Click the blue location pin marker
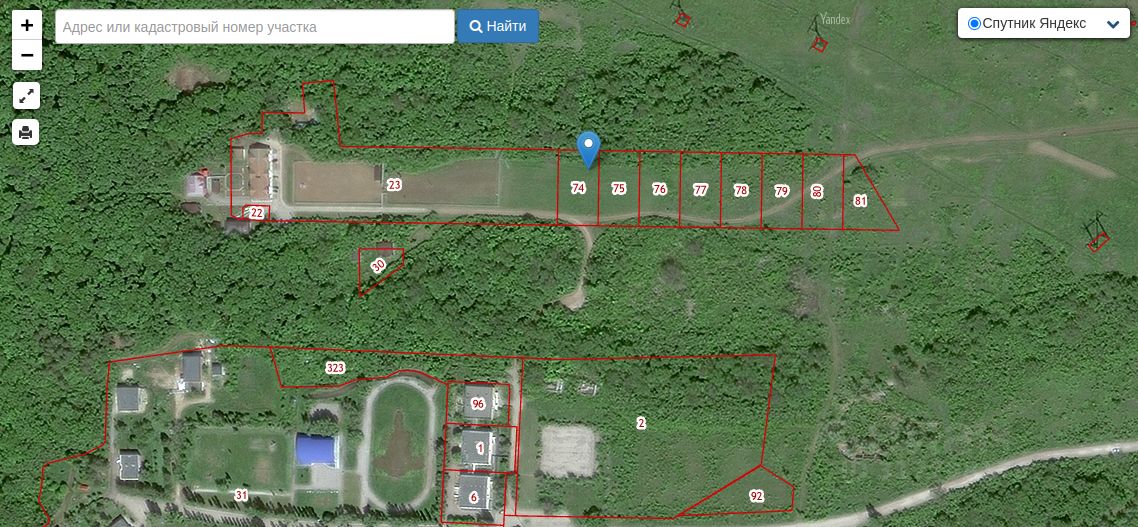1138x527 pixels. coord(589,150)
